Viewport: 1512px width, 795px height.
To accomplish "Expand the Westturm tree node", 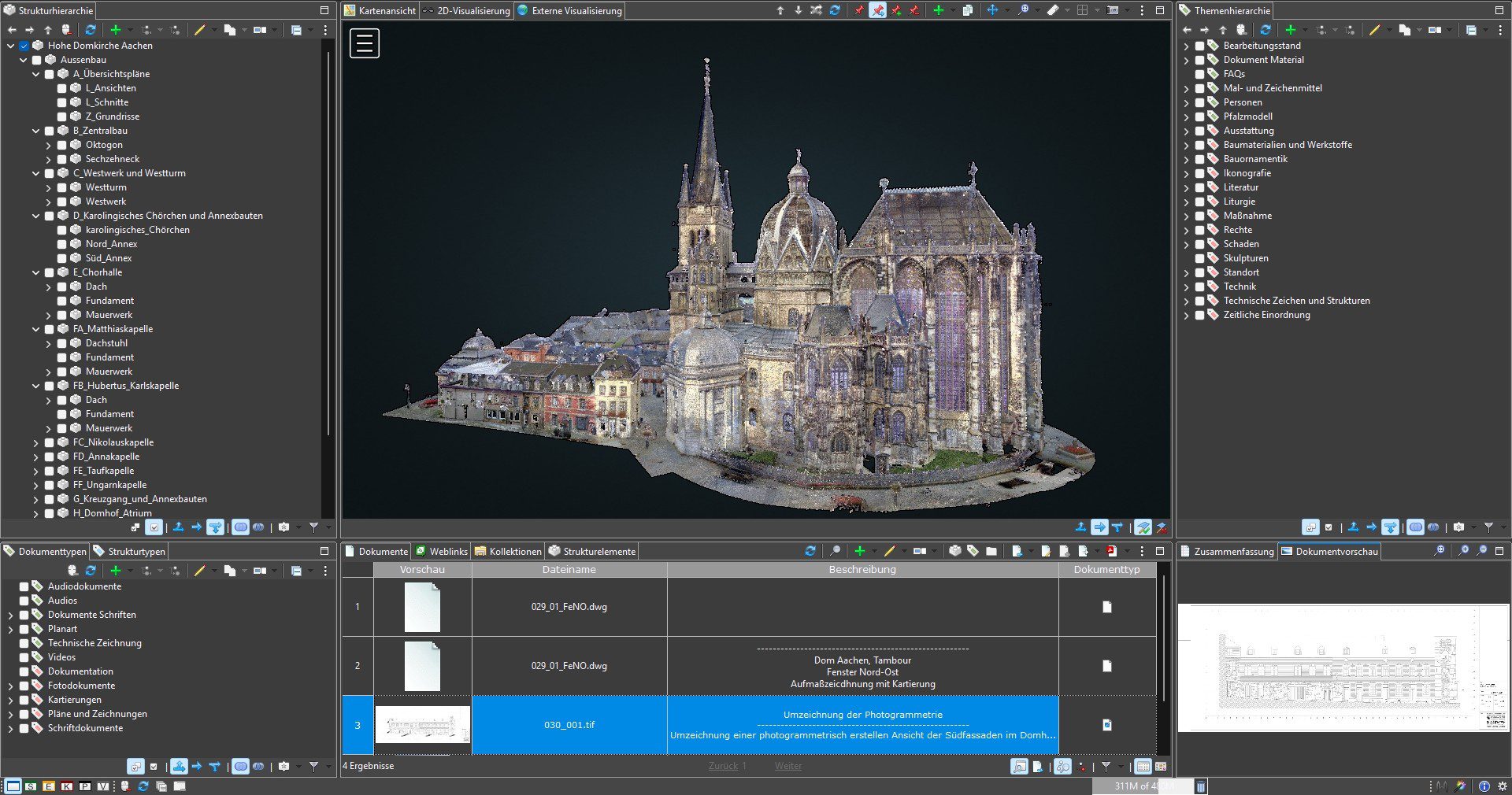I will click(48, 187).
